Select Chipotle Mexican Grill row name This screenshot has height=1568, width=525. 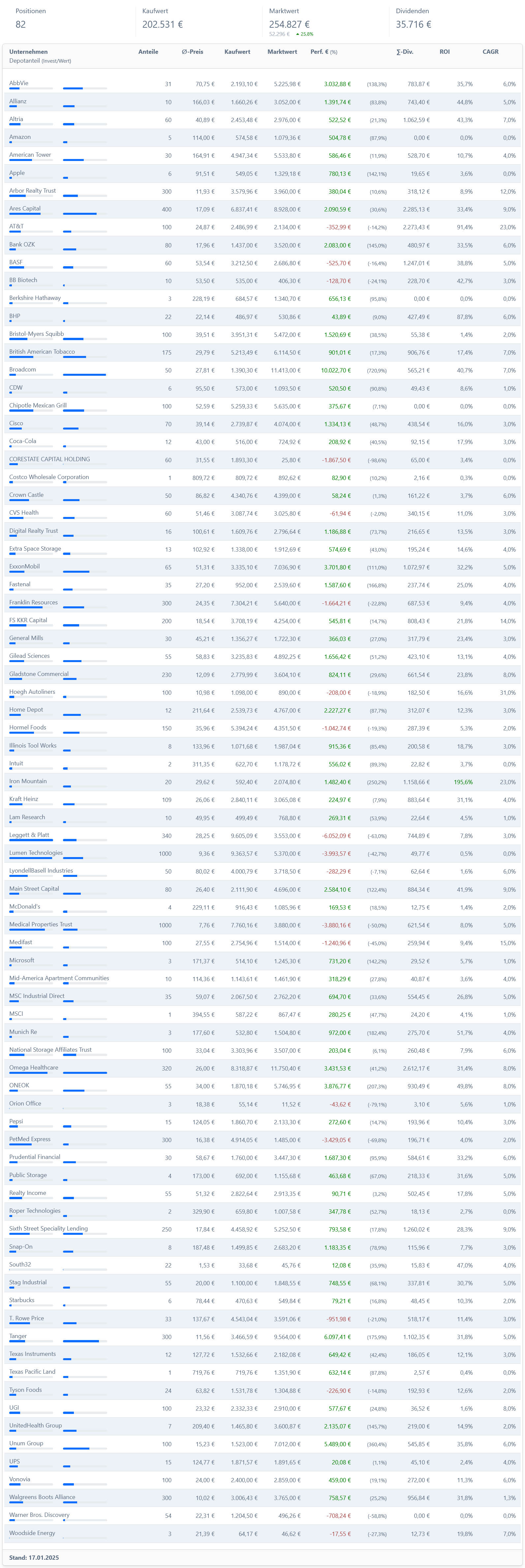(x=38, y=405)
